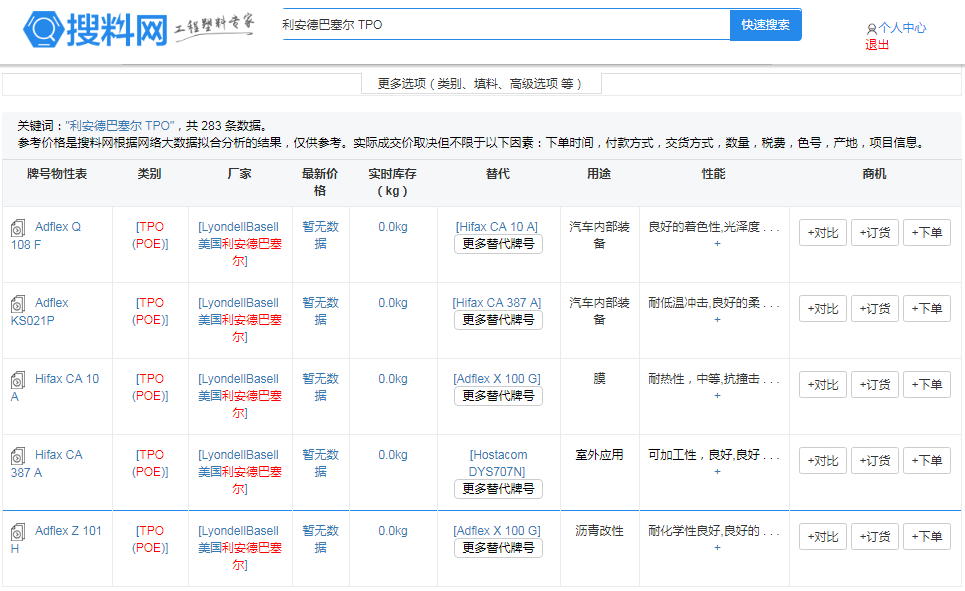This screenshot has width=965, height=591.
Task: Click document icon beside Adflex KS021P
Action: (x=18, y=304)
